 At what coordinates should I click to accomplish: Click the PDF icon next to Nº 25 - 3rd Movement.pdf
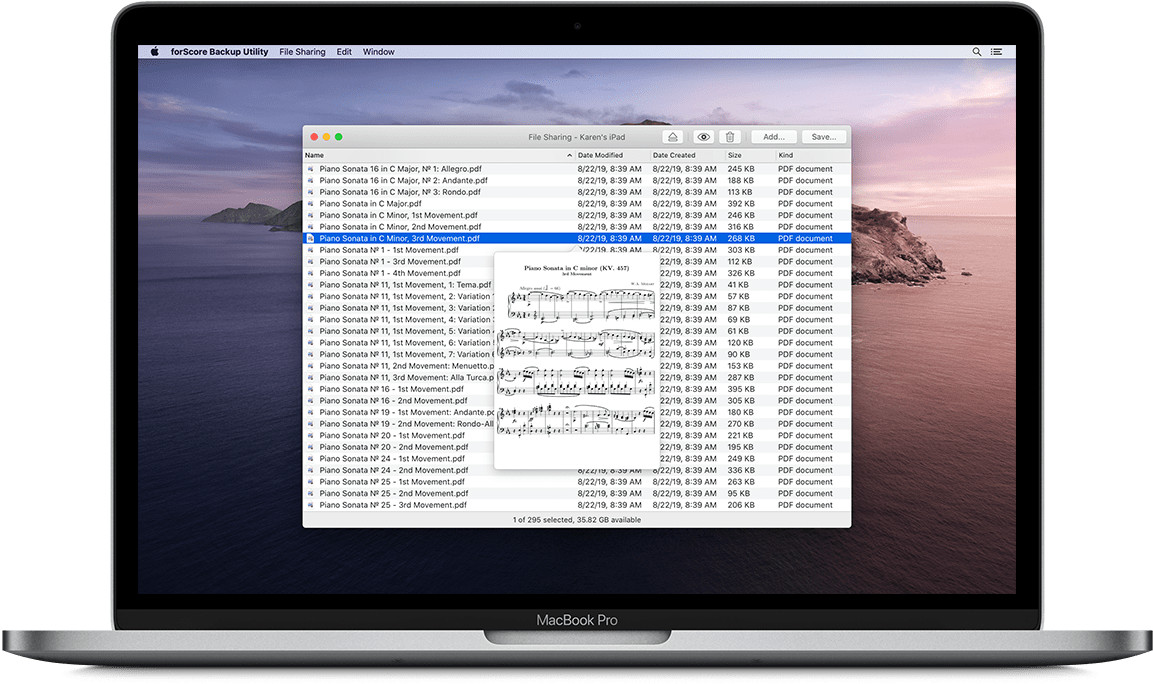coord(310,505)
